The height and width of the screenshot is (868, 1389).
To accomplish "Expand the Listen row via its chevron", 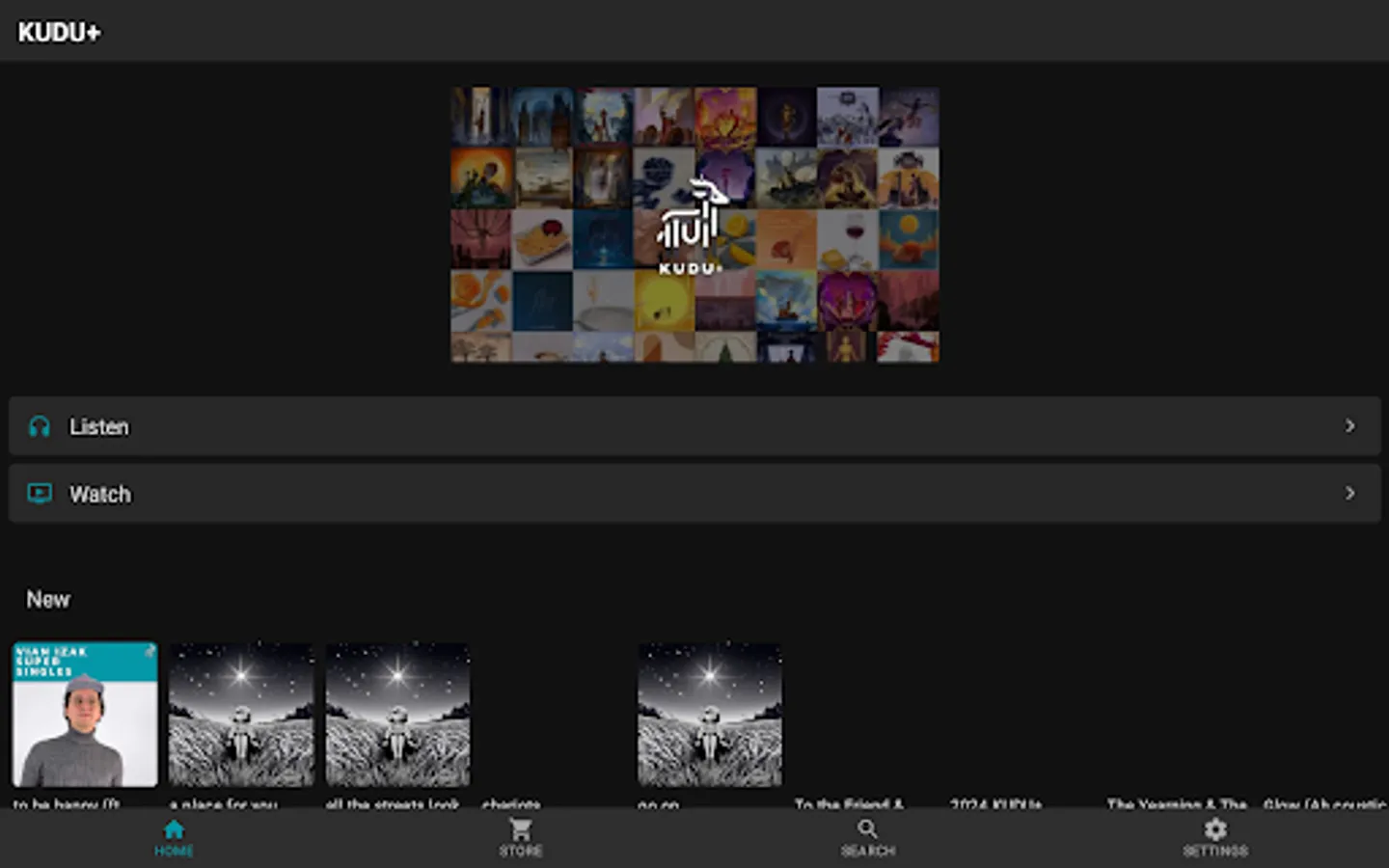I will (1350, 425).
